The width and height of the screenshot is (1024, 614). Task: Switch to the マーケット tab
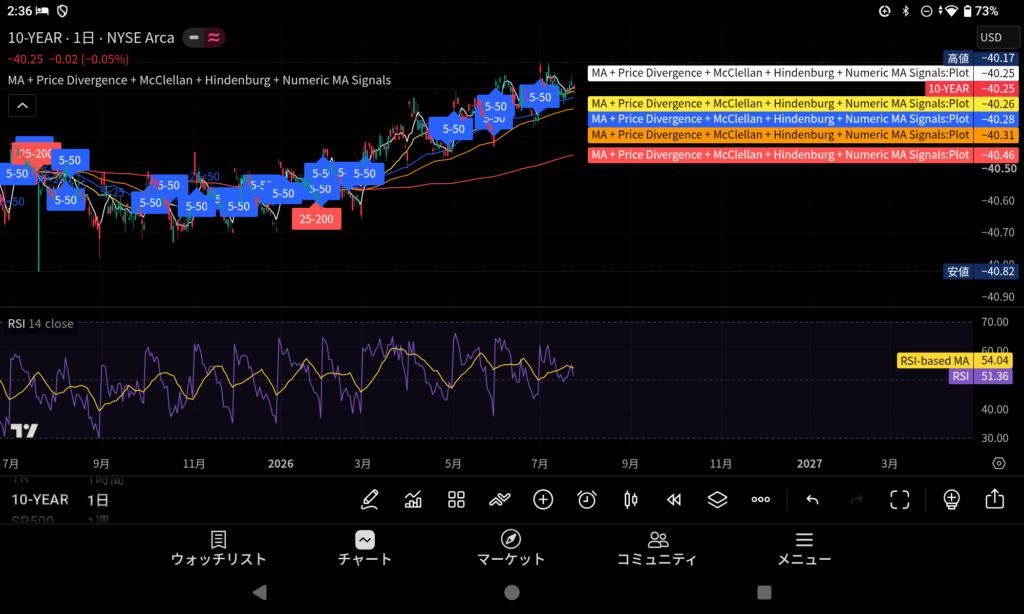coord(511,548)
